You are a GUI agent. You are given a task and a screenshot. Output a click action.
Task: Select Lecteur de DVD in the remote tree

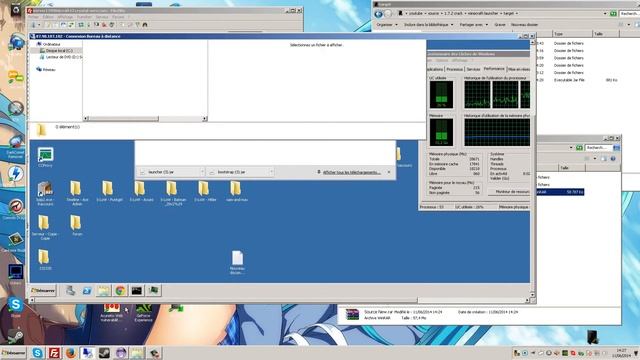pyautogui.click(x=61, y=57)
